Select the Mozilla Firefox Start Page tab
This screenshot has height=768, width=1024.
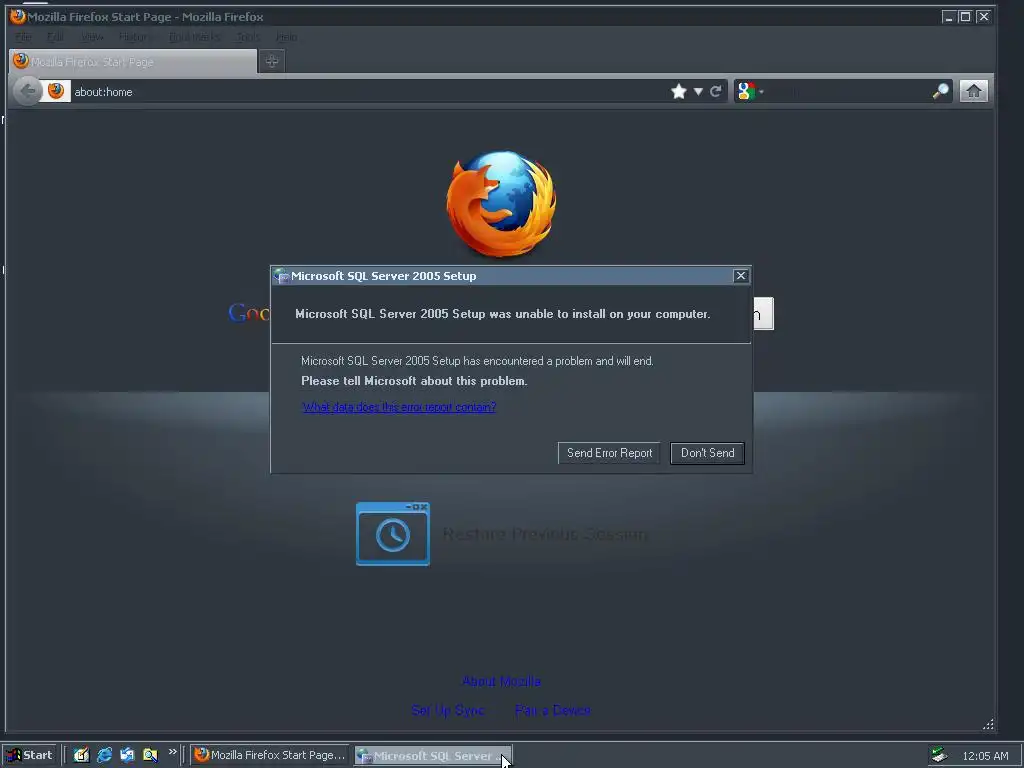133,61
